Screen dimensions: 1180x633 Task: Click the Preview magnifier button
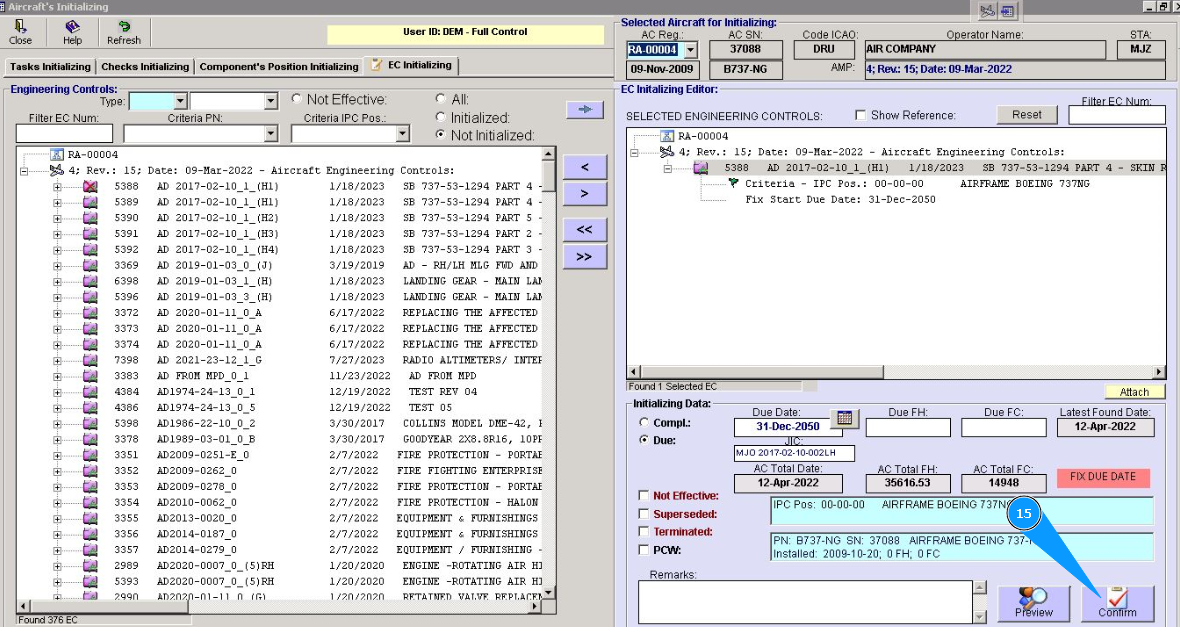1033,603
